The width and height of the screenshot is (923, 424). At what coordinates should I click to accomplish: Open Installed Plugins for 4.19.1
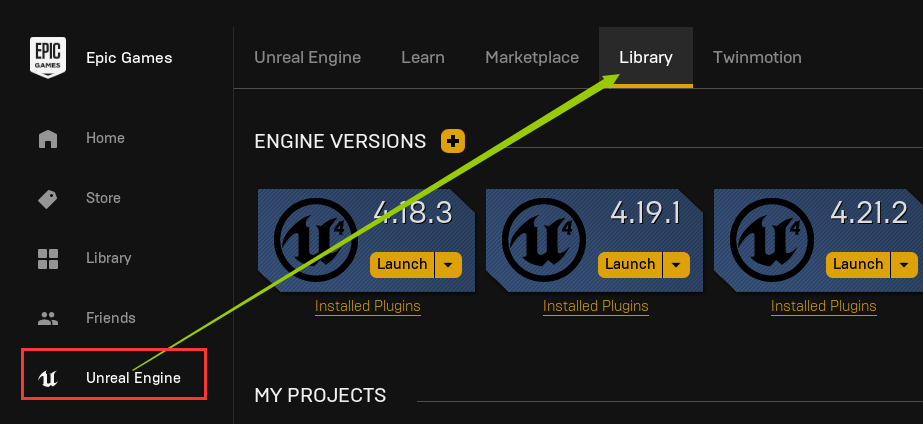[596, 306]
